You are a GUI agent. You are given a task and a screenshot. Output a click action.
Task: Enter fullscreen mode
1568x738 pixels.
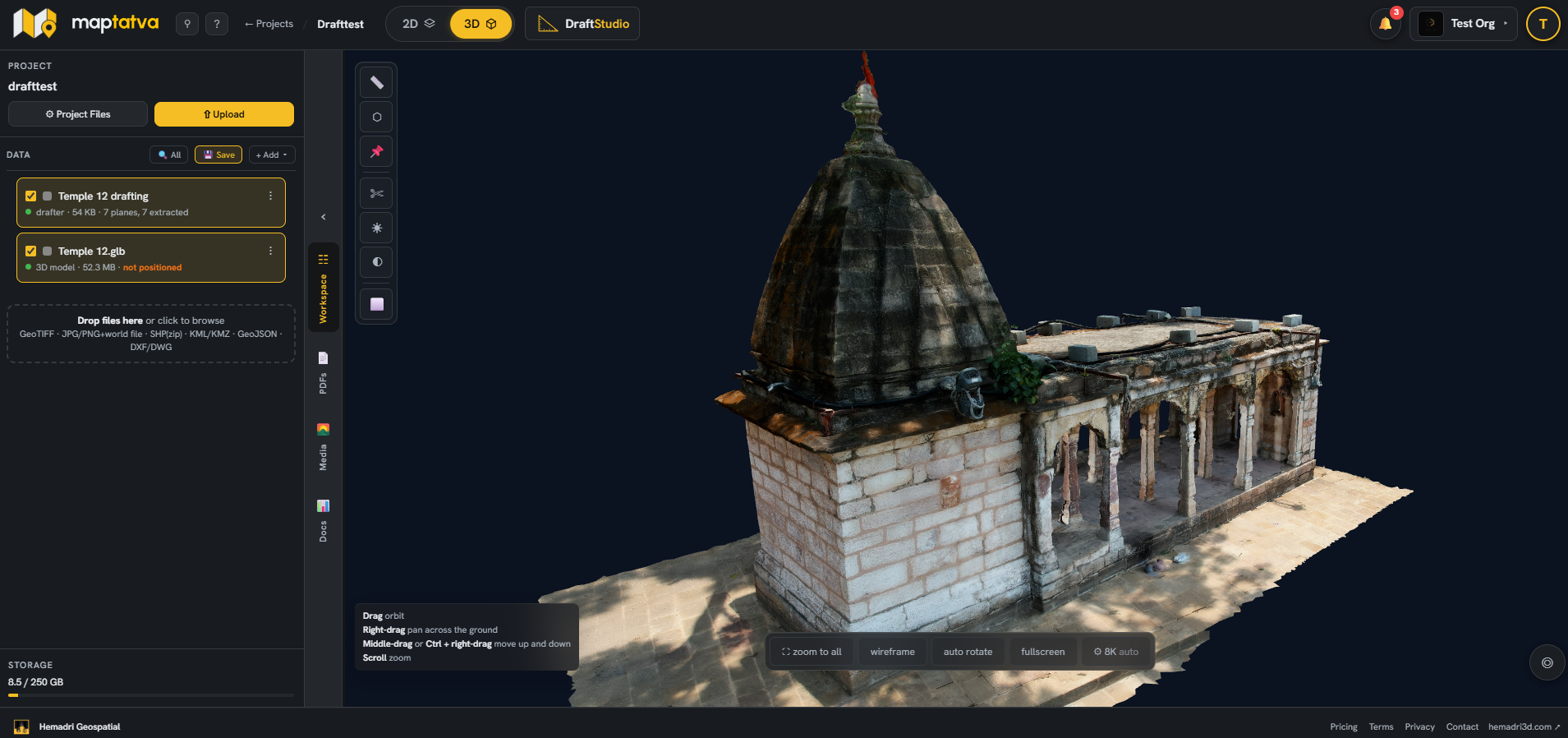[x=1042, y=652]
